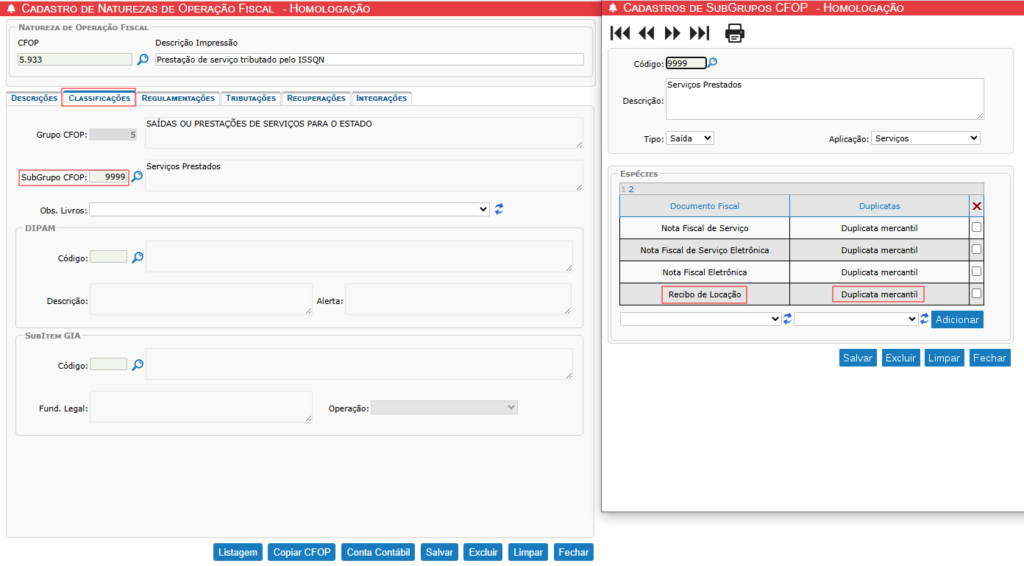Click the magnifier next to SubGrupo CFOP 9999
This screenshot has width=1024, height=566.
pos(137,176)
